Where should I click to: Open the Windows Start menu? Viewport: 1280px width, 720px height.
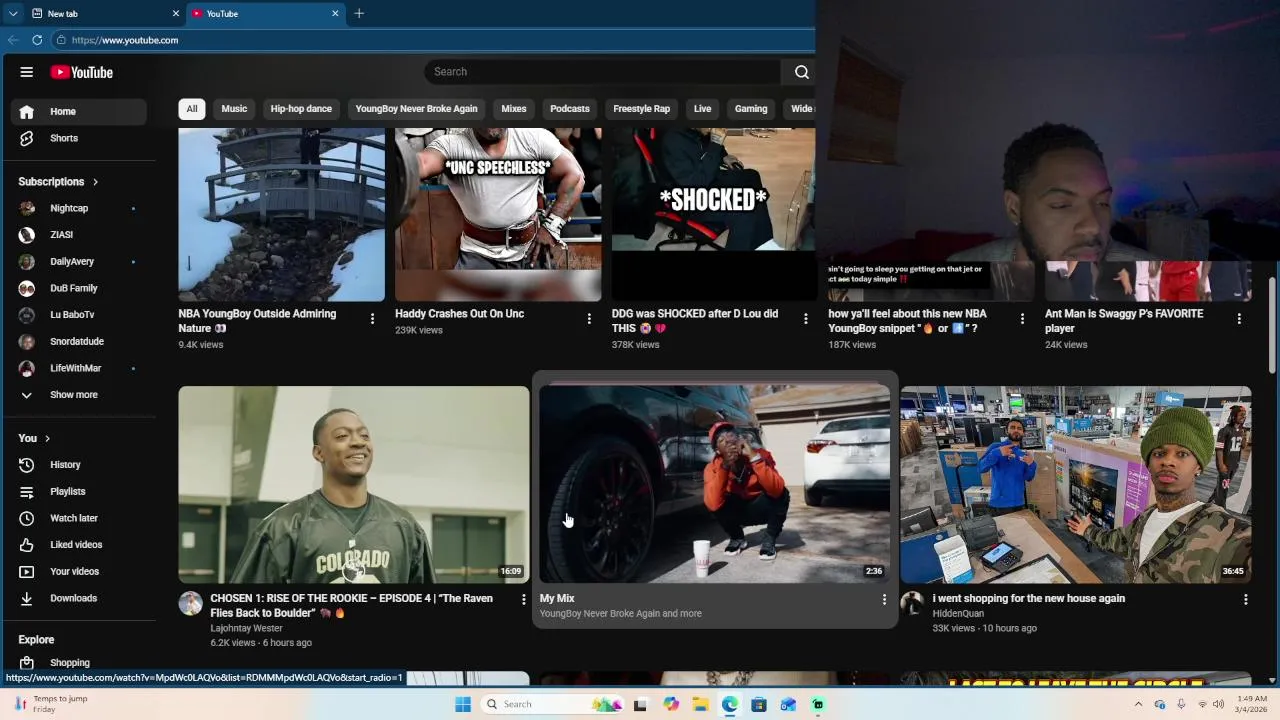[x=463, y=704]
